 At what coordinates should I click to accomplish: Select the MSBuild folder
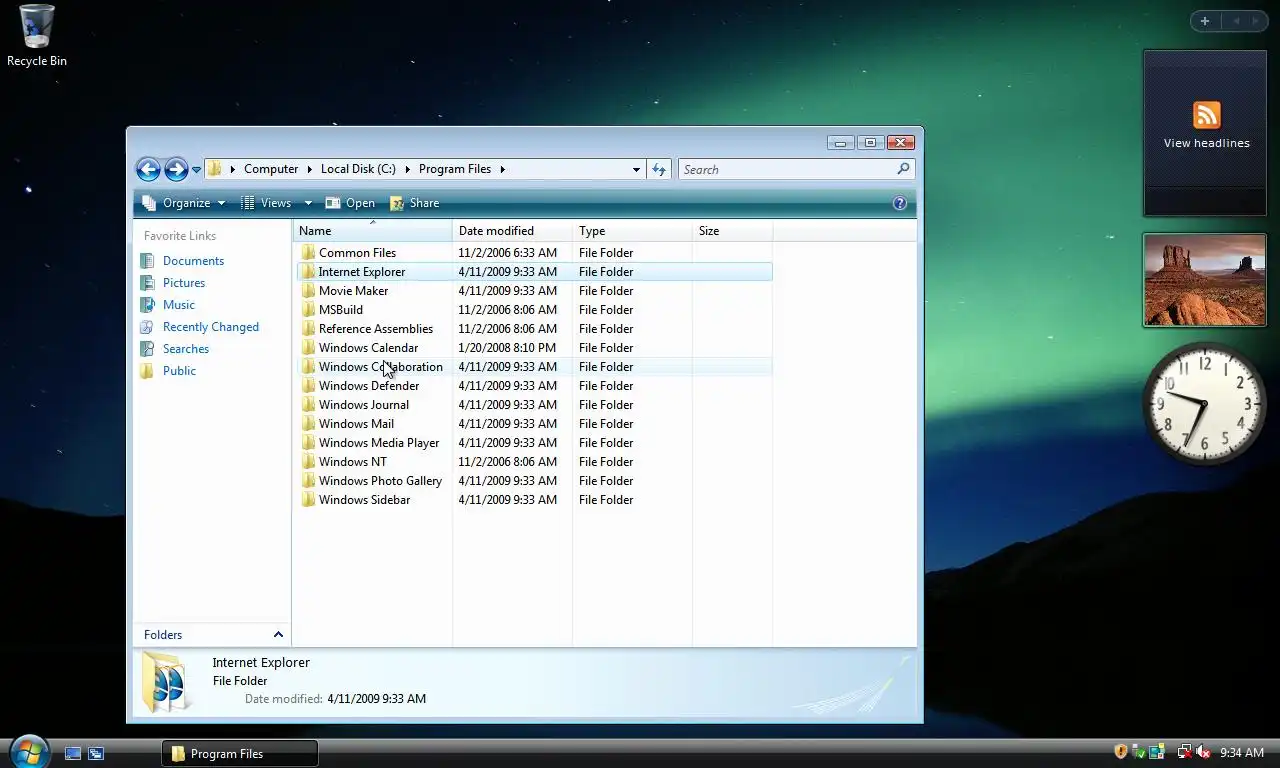click(x=340, y=310)
